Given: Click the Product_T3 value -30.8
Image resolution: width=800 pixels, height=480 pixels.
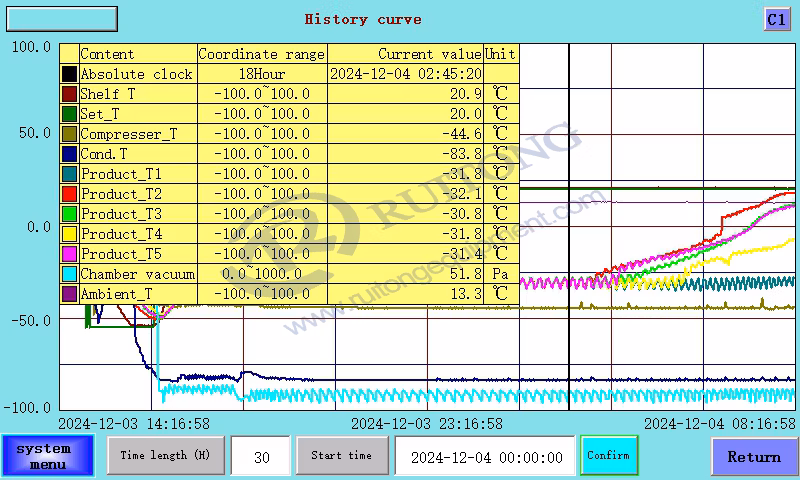Looking at the screenshot, I should (x=462, y=214).
